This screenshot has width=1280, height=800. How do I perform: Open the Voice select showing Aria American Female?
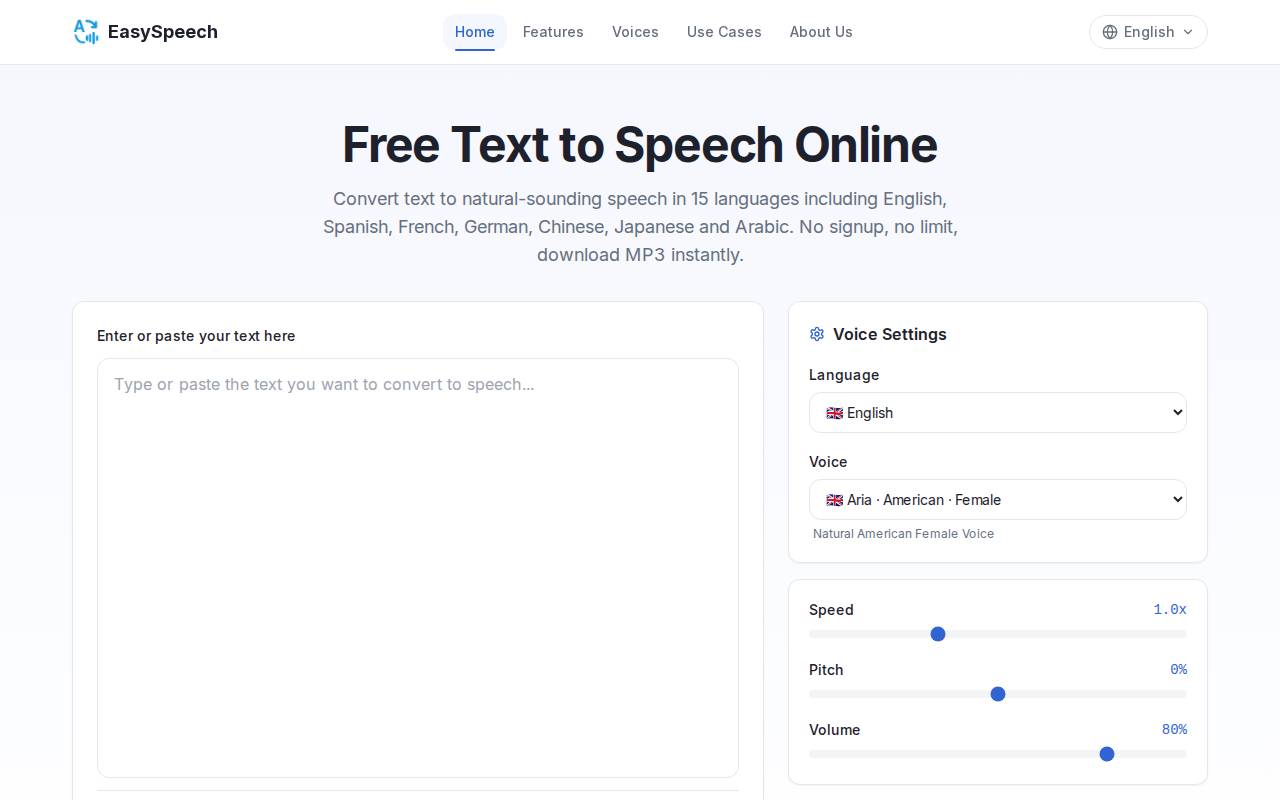coord(998,499)
